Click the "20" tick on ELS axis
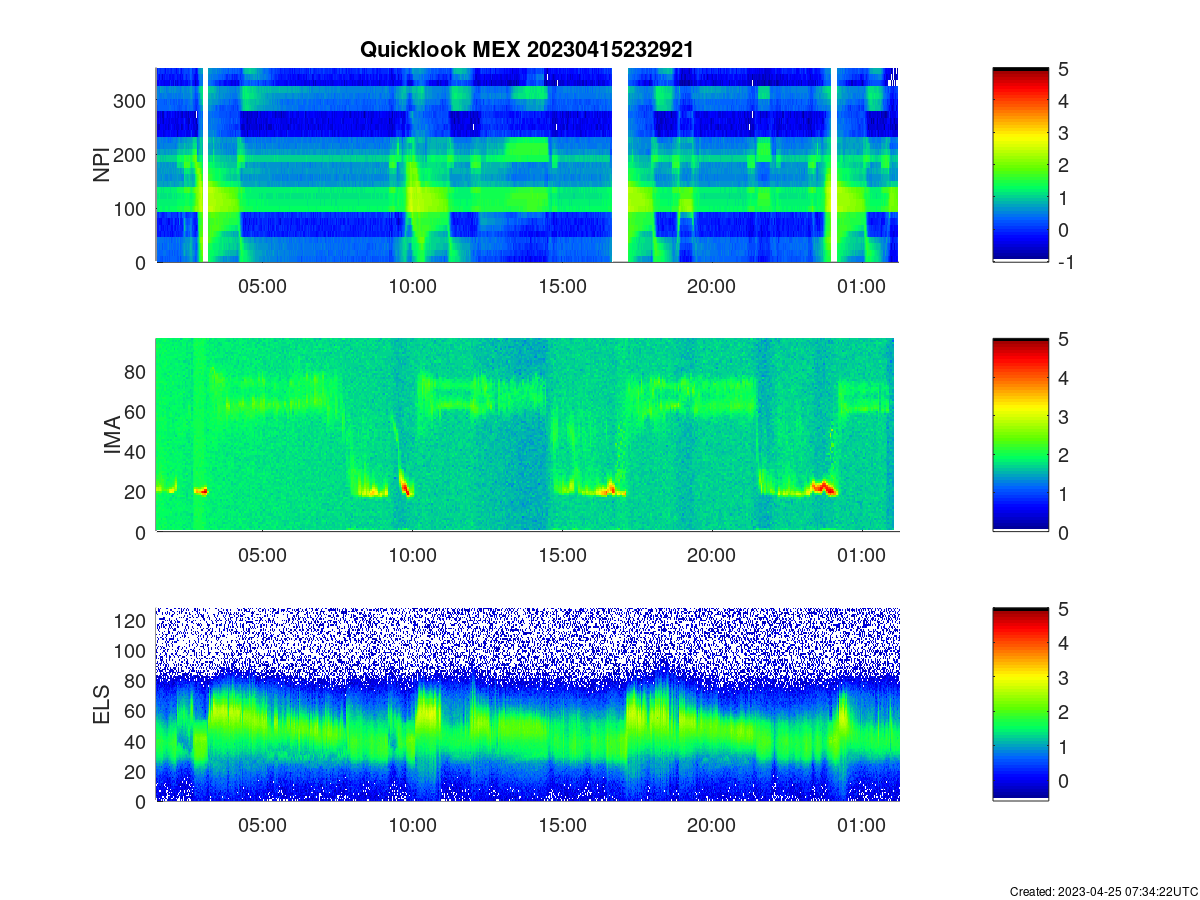1200x900 pixels. tap(136, 771)
